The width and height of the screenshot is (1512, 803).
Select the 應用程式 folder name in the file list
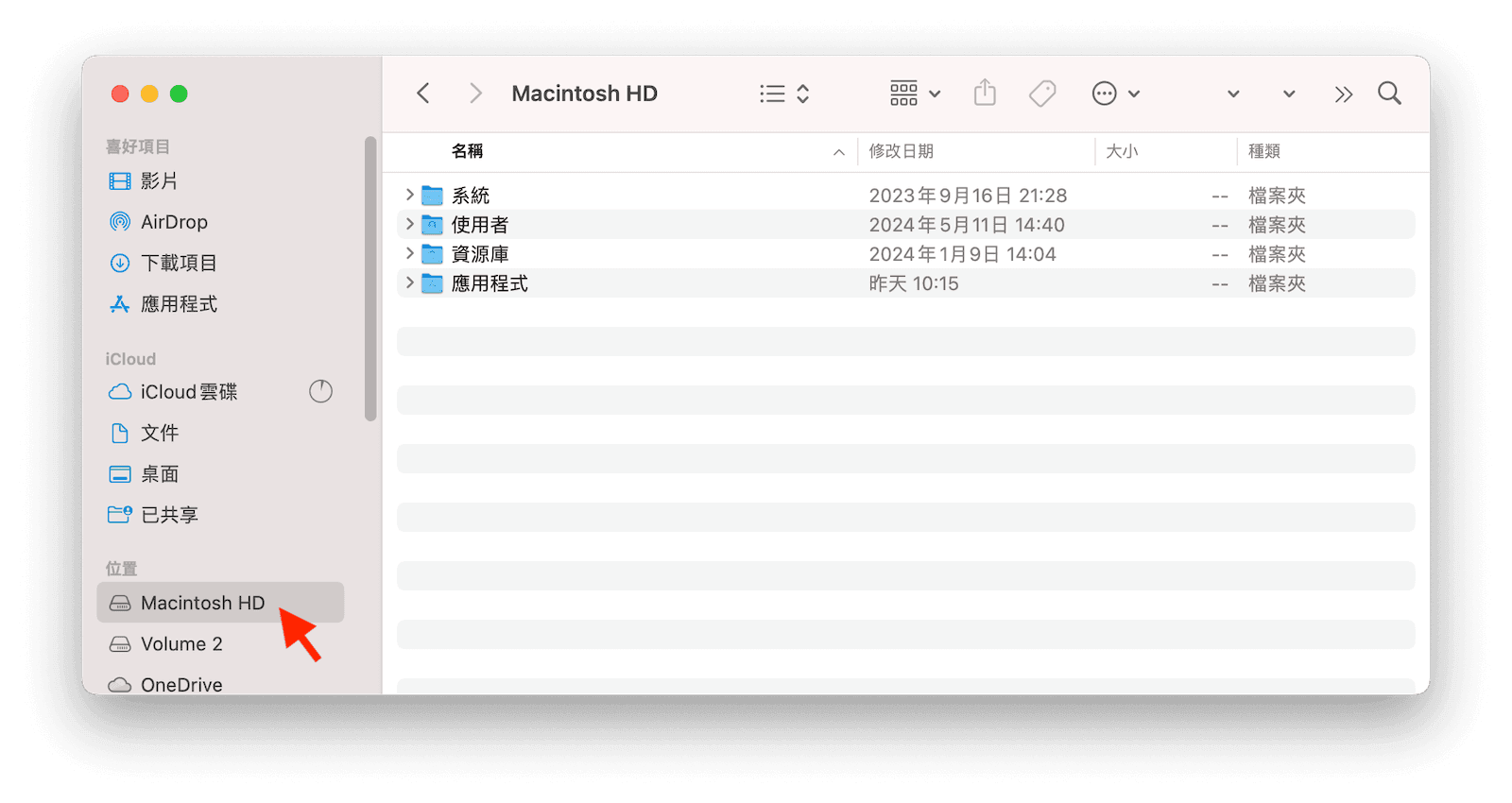point(490,283)
